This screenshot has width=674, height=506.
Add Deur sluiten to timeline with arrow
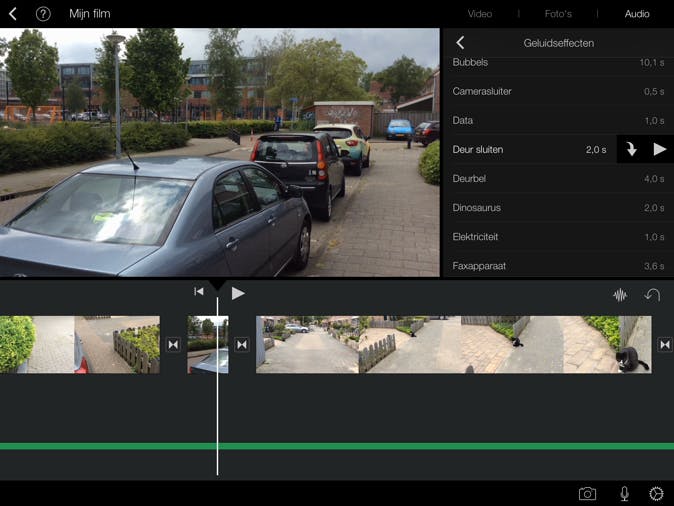[631, 149]
